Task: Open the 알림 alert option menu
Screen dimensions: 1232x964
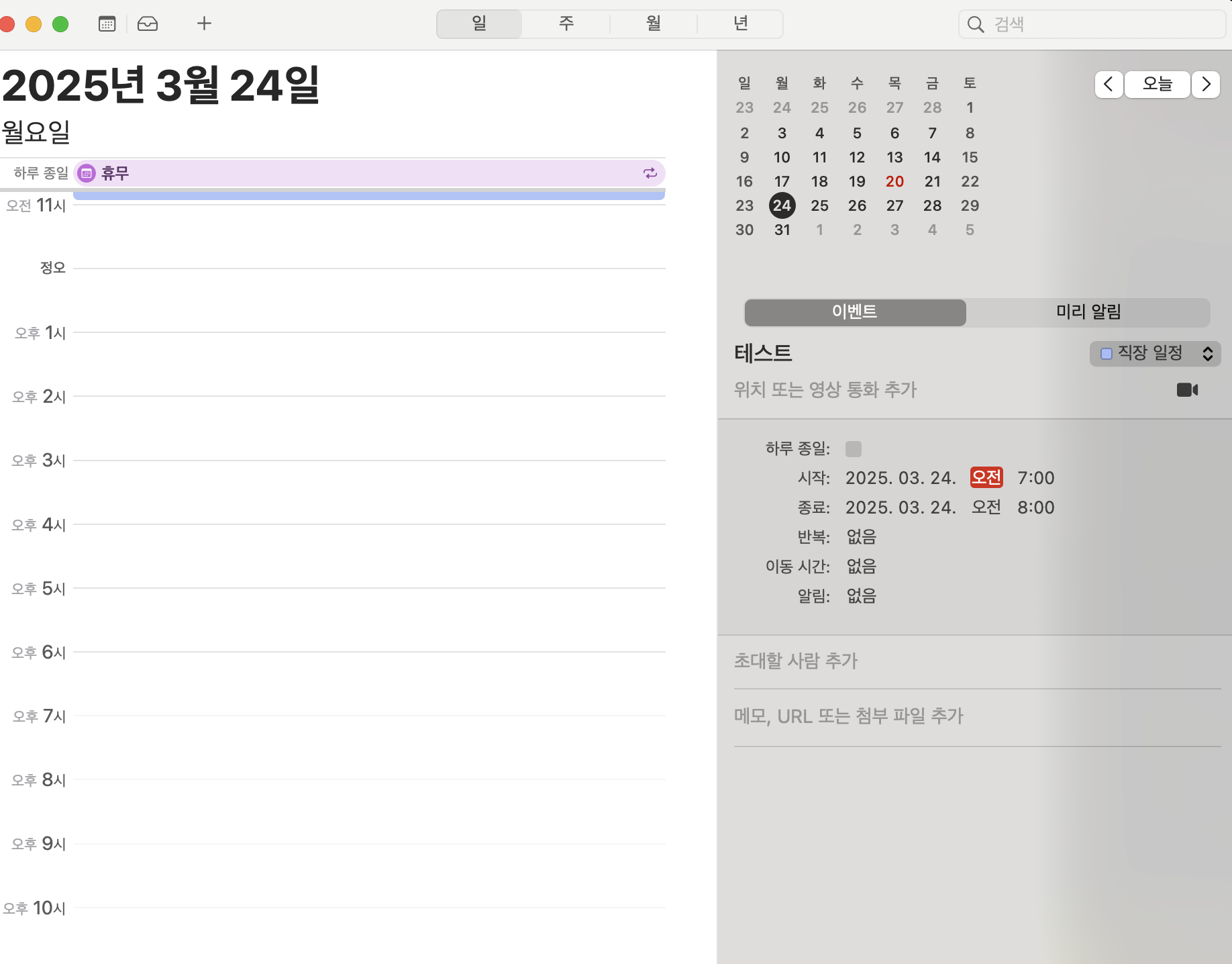Action: (861, 596)
